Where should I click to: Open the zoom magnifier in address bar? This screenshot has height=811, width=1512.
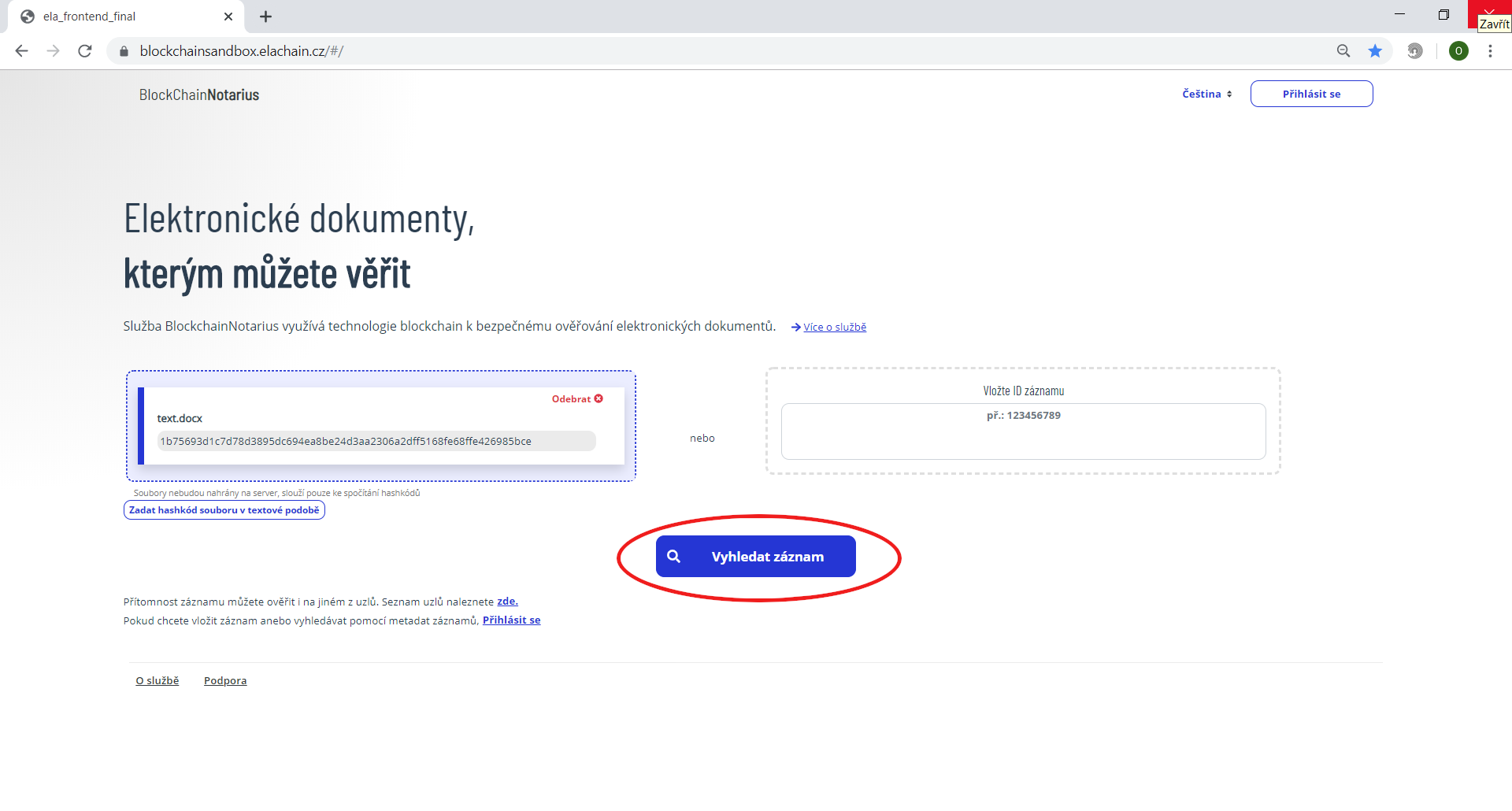(x=1343, y=51)
